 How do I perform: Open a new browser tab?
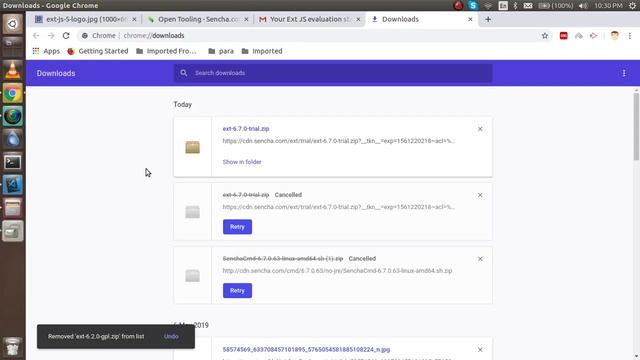click(x=488, y=19)
